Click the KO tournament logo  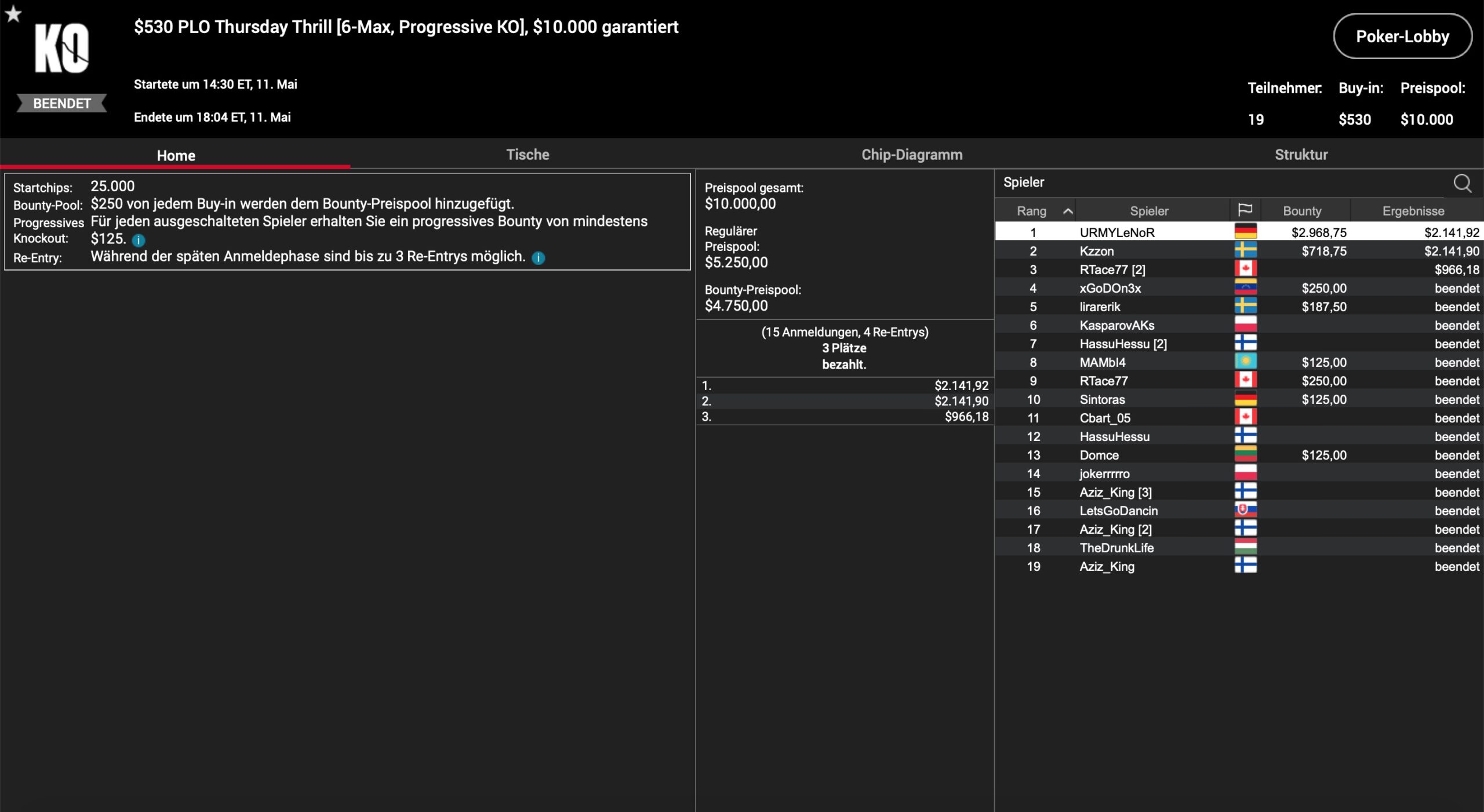[61, 49]
